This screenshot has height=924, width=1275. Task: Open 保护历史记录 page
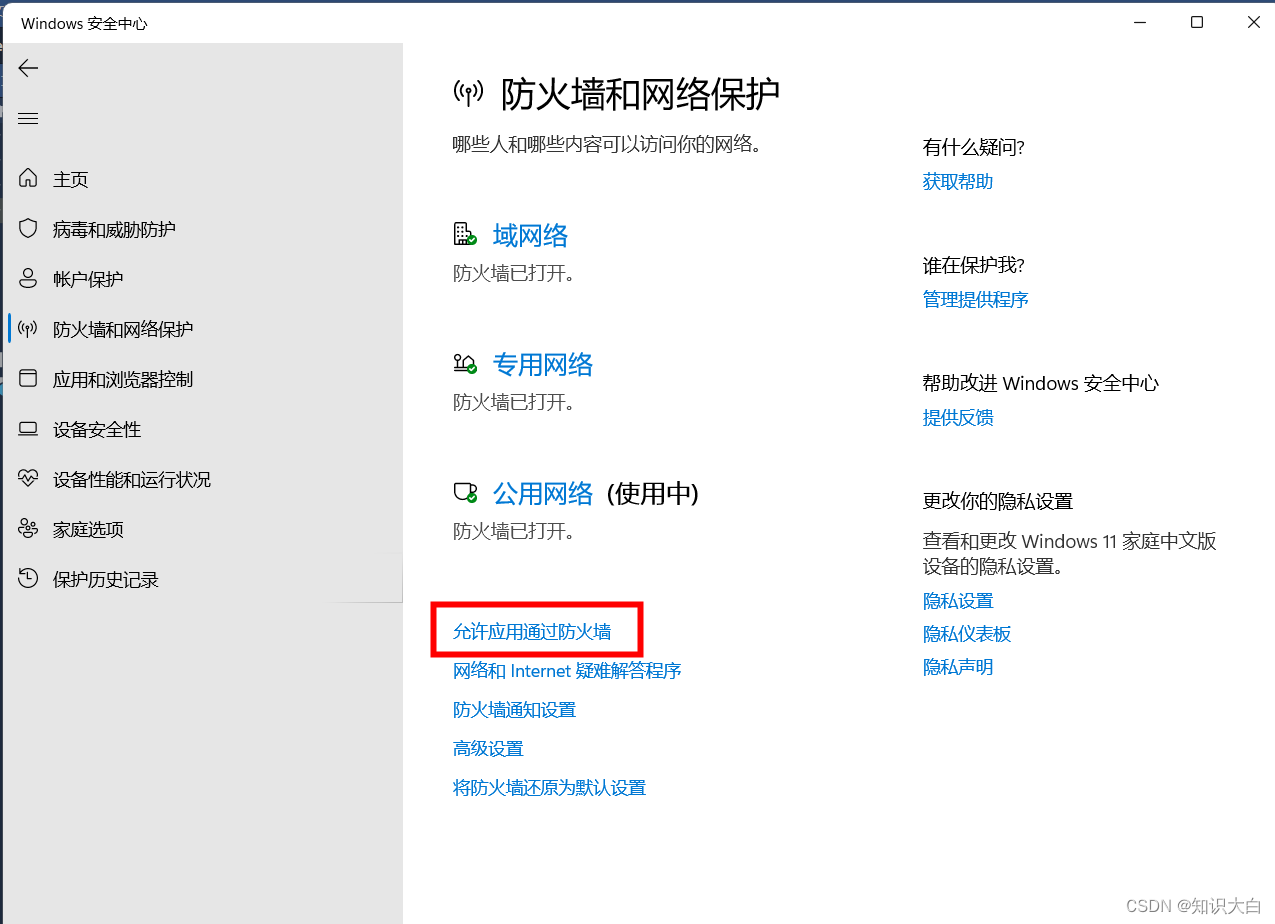(x=106, y=579)
